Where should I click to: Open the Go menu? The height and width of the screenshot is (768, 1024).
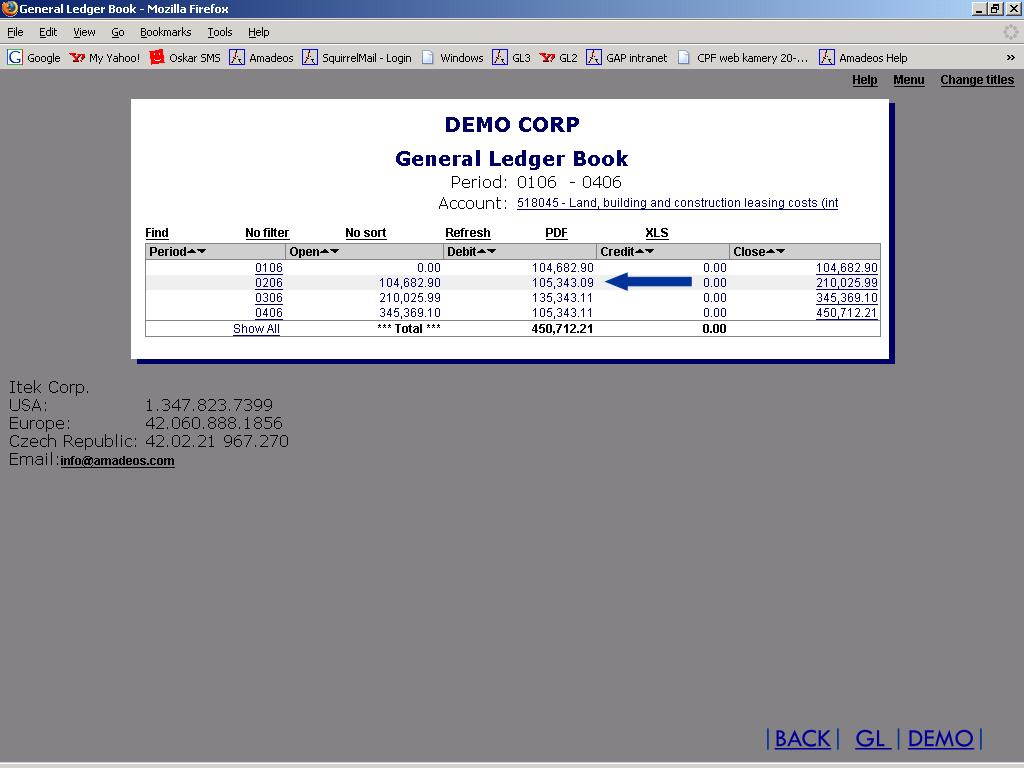(118, 32)
